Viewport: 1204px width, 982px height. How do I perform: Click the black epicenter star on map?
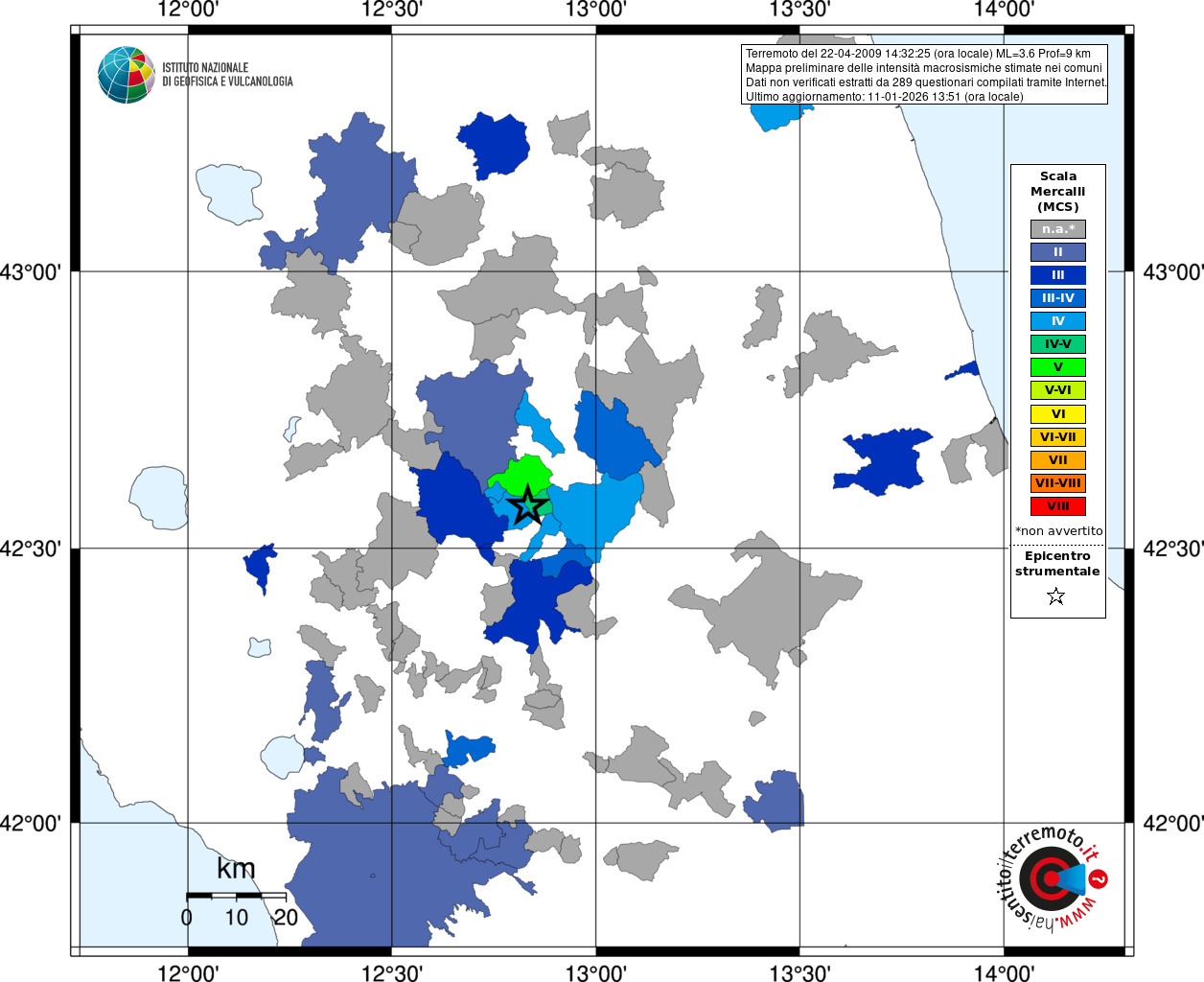(x=527, y=504)
